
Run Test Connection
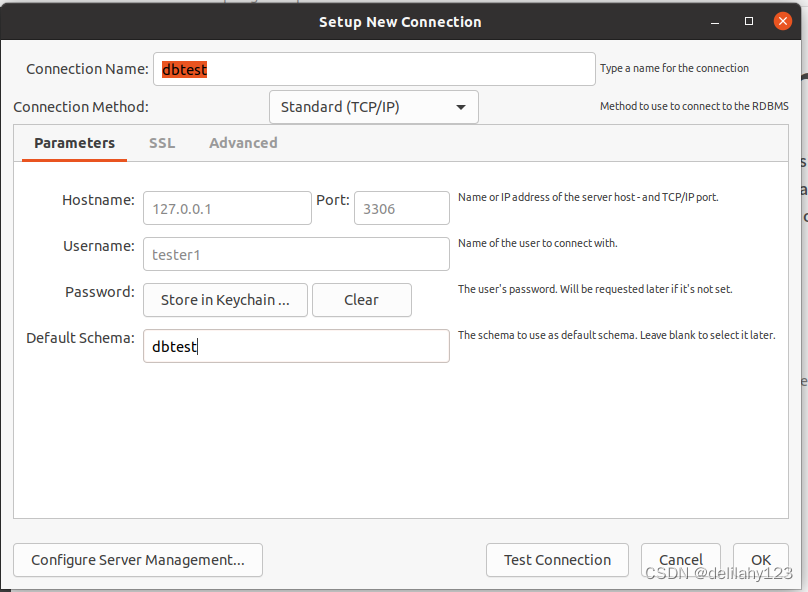[x=557, y=560]
